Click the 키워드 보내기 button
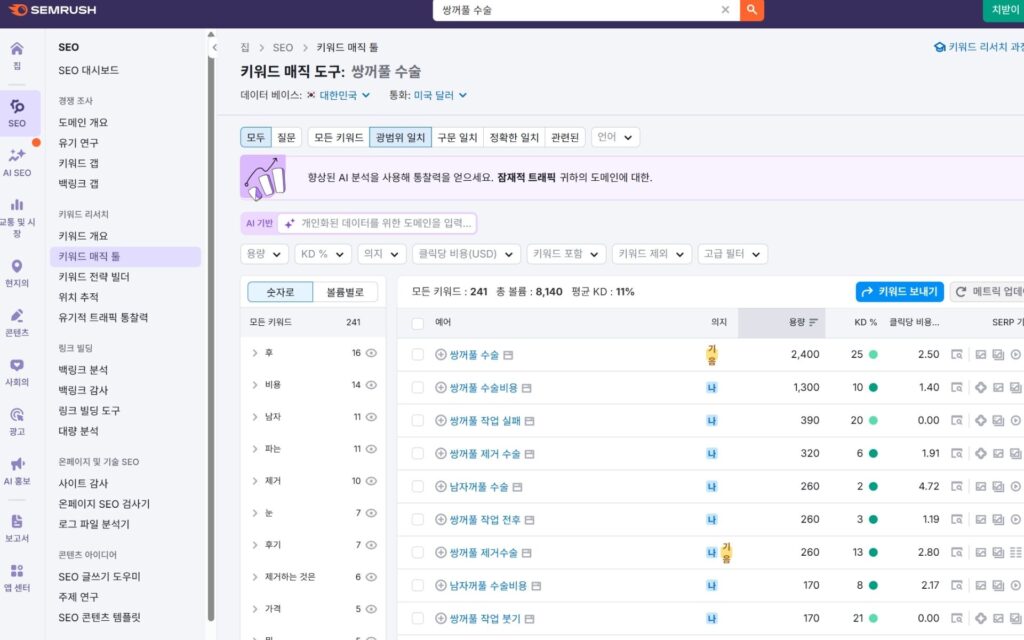This screenshot has height=640, width=1024. 899,291
